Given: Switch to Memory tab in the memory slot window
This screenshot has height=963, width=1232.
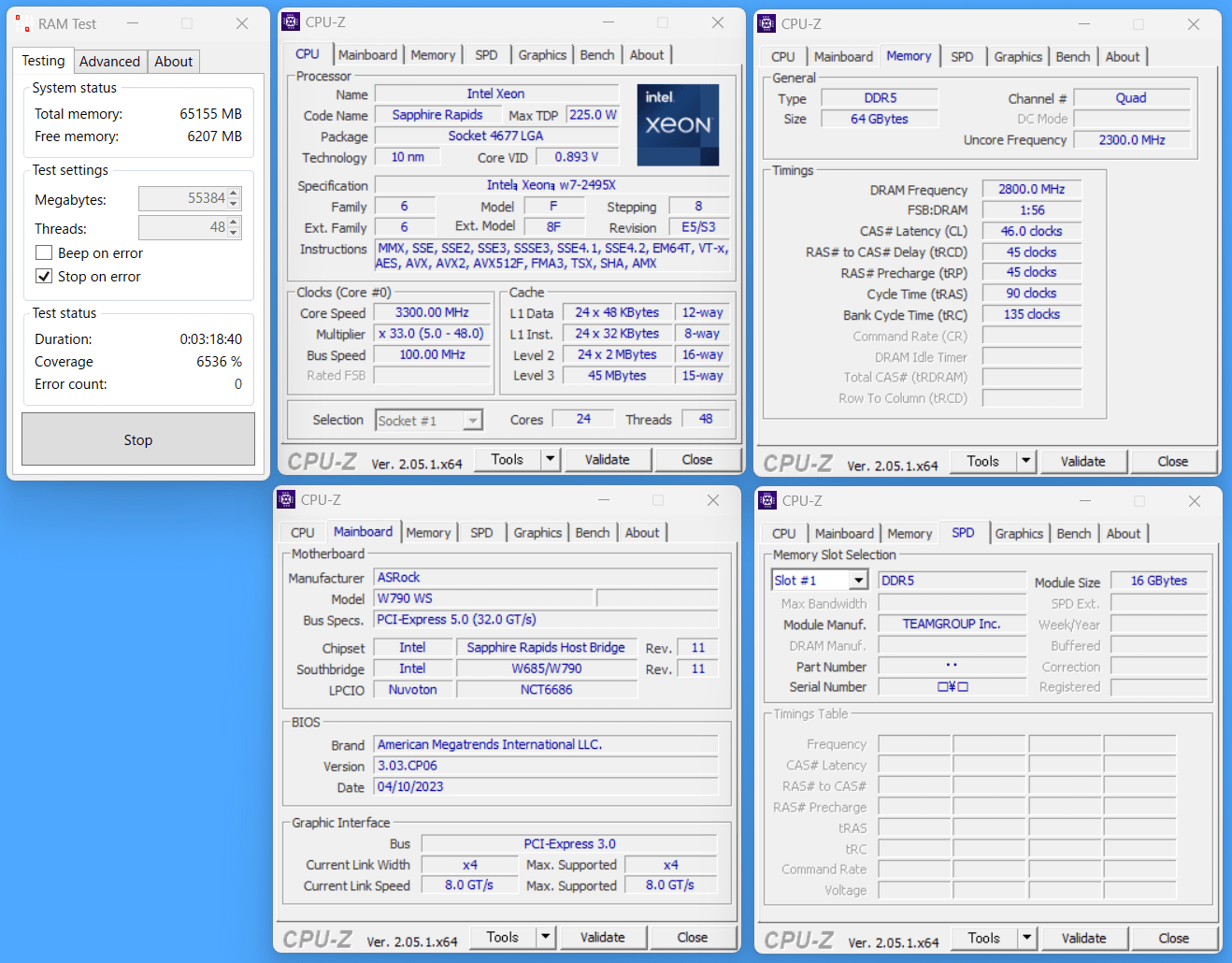Looking at the screenshot, I should coord(910,534).
